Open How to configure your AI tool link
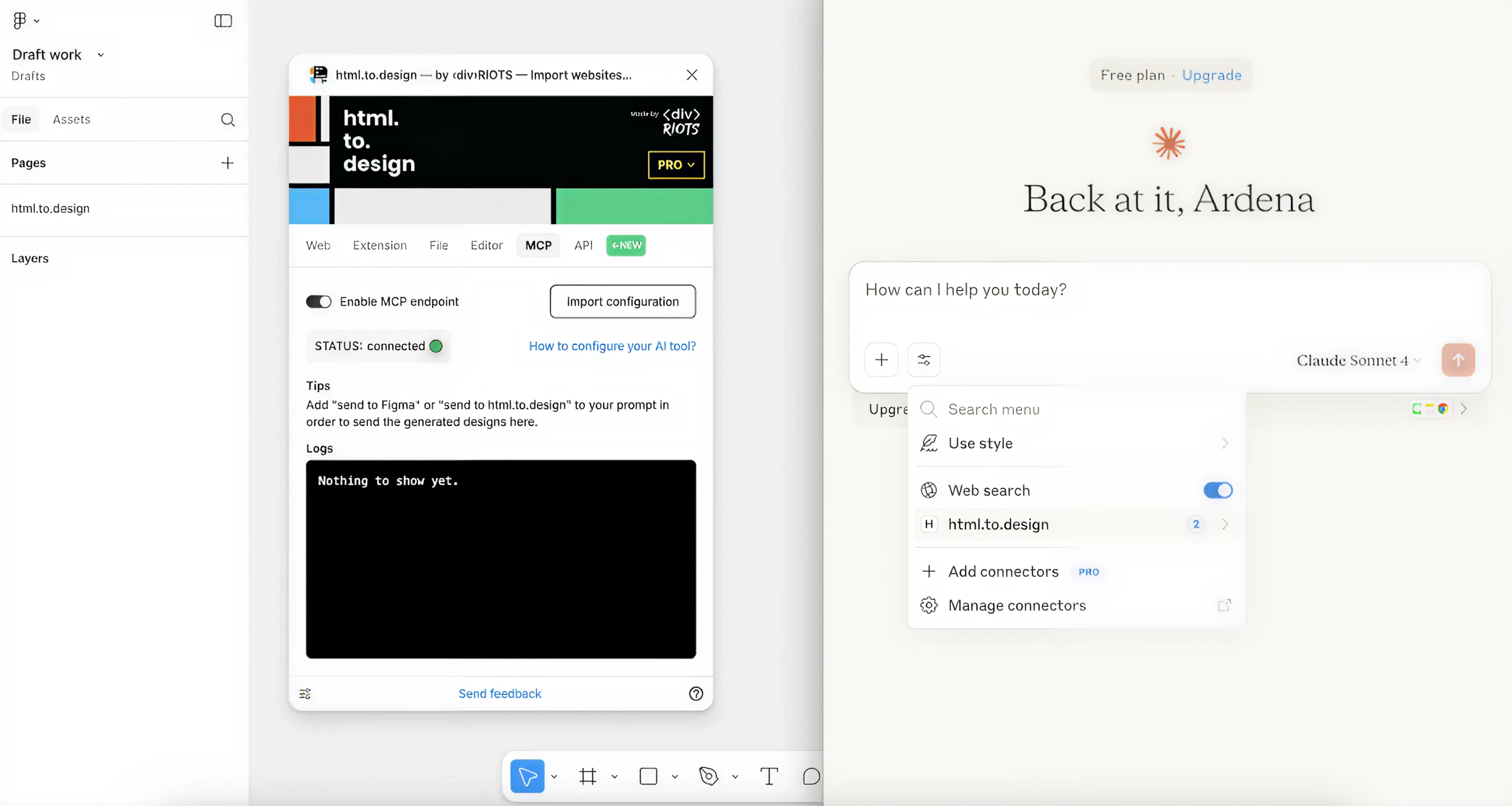This screenshot has height=806, width=1512. 612,346
